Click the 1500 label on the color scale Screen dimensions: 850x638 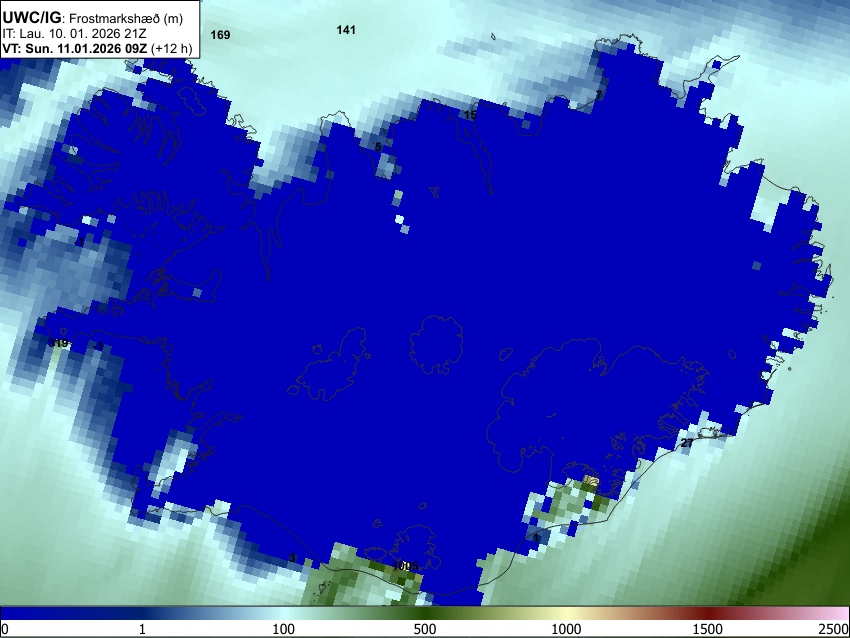pyautogui.click(x=708, y=629)
